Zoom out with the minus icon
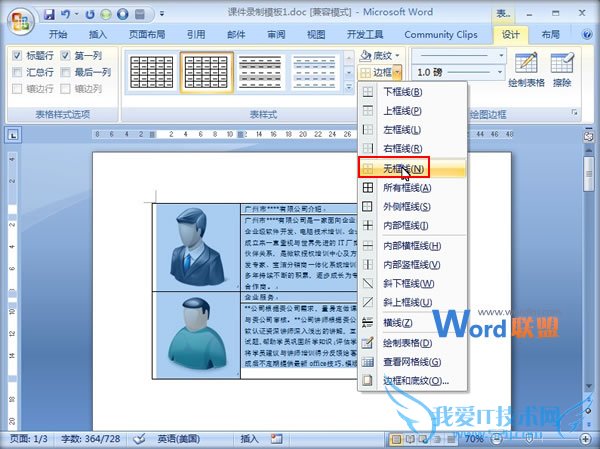The width and height of the screenshot is (600, 449). click(496, 438)
